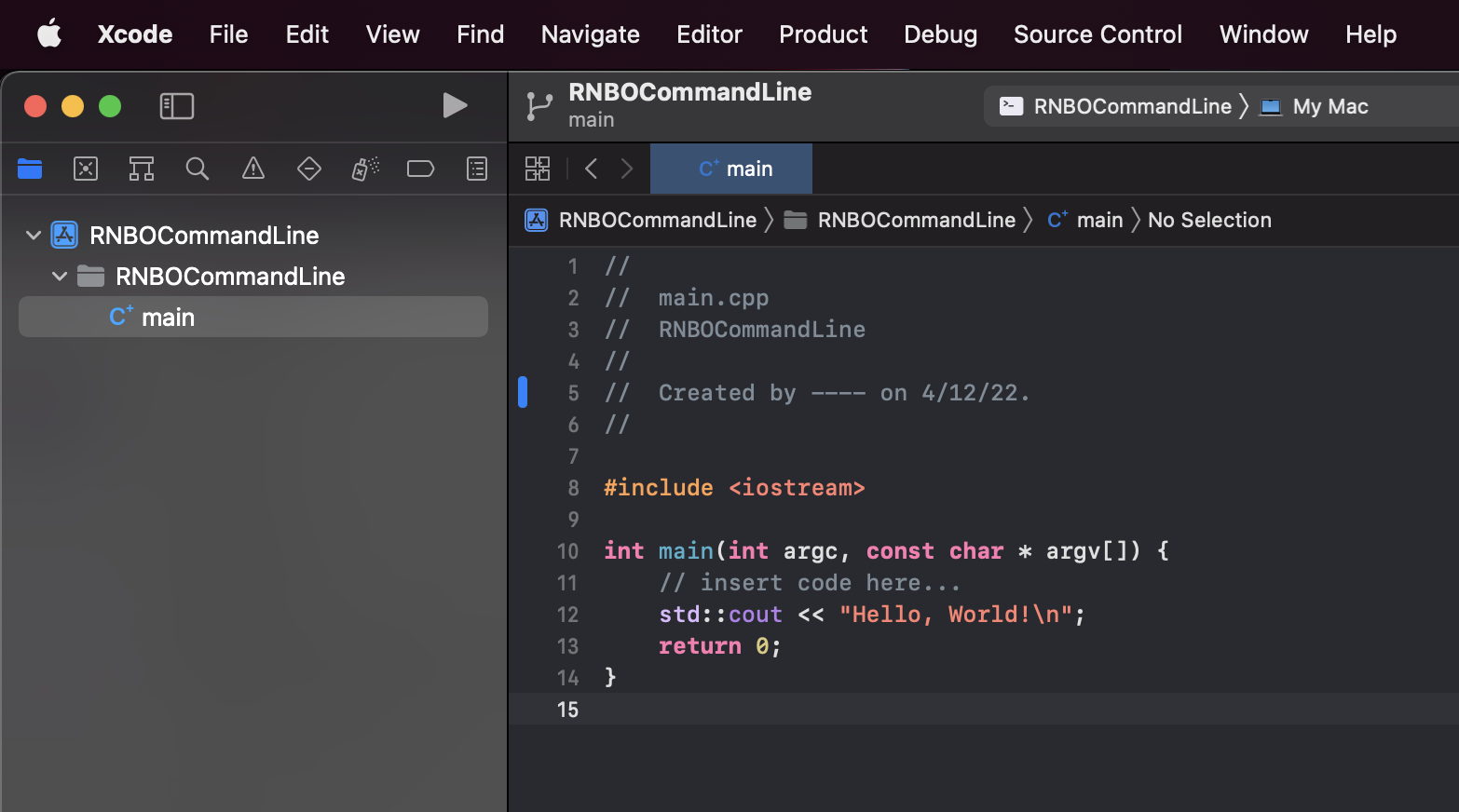Open the Debug navigator

pos(364,169)
